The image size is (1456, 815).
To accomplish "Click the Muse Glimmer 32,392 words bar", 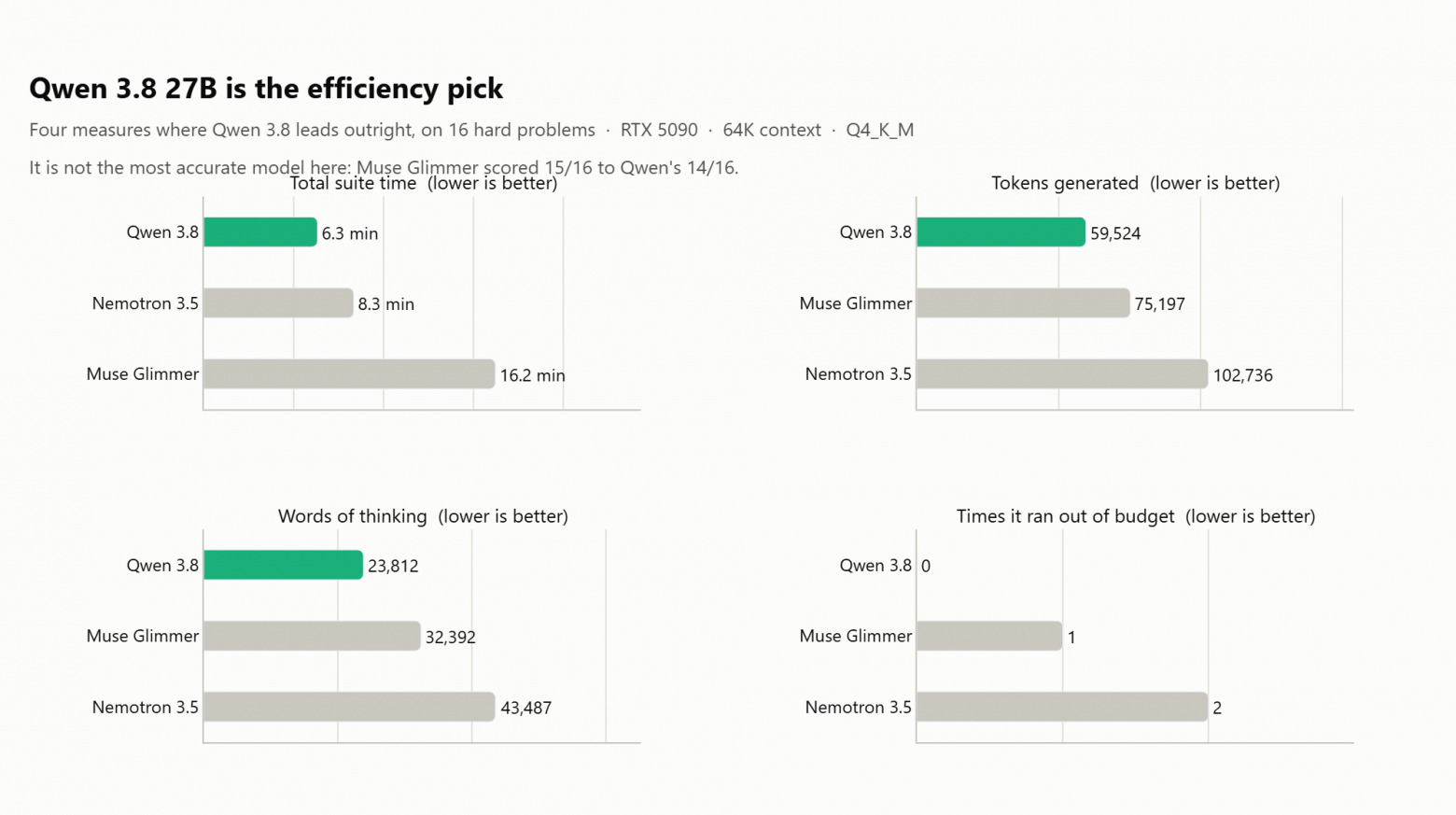I will (312, 636).
